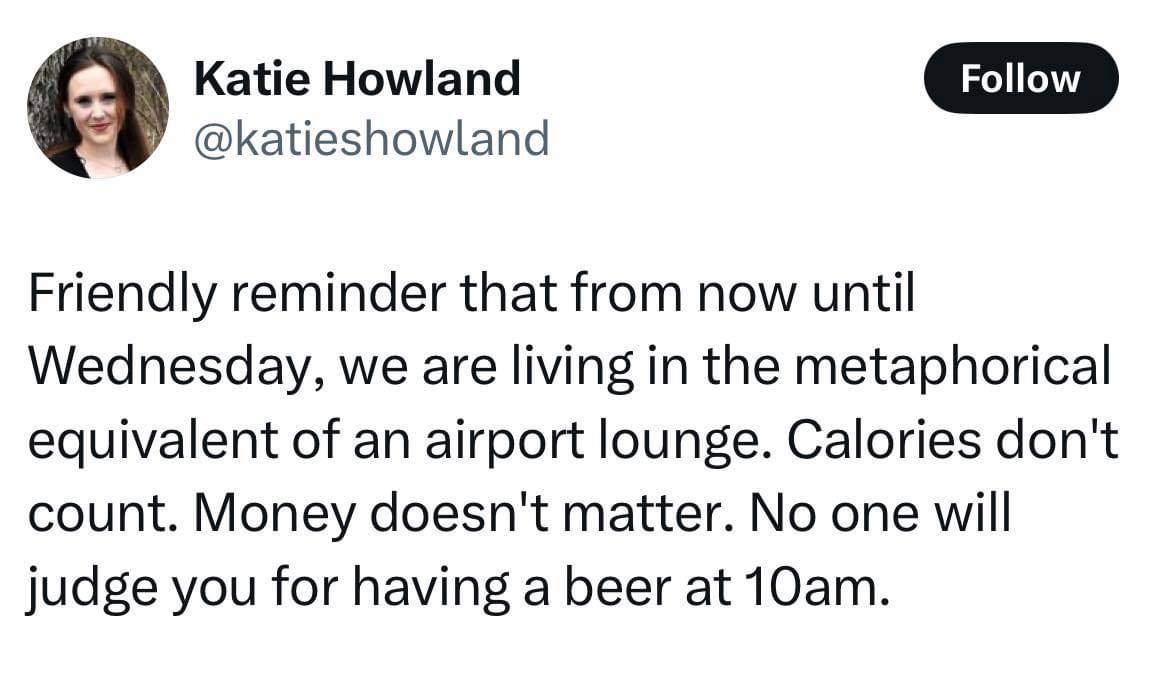The height and width of the screenshot is (681, 1170).
Task: Open Katie Howland's profile picture
Action: 98,107
